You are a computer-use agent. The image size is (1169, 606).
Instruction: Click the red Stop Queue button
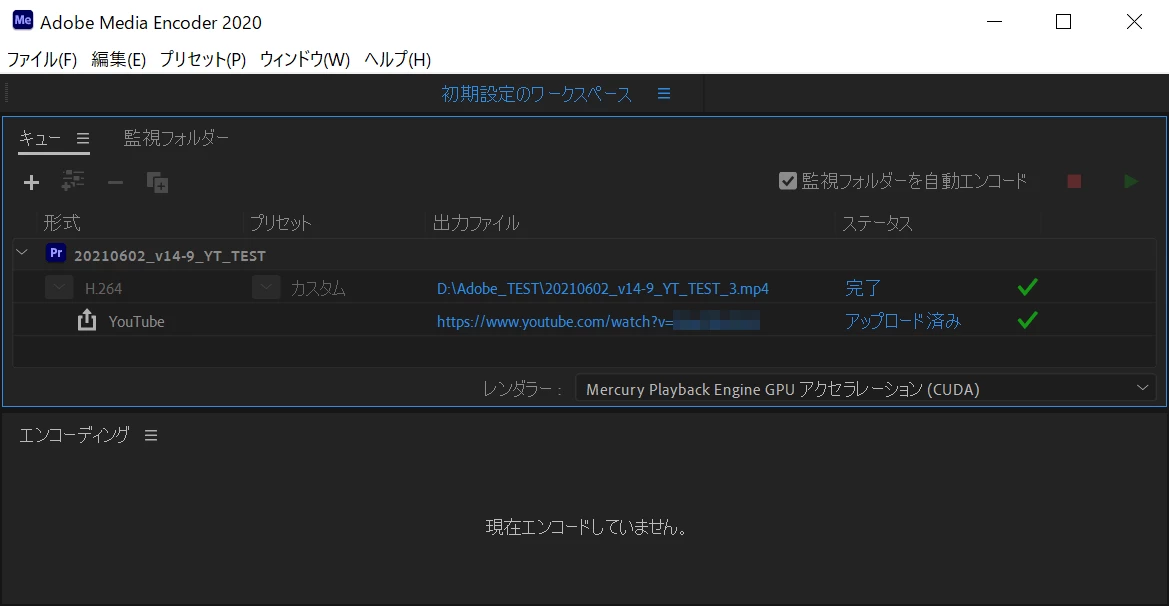(1074, 181)
